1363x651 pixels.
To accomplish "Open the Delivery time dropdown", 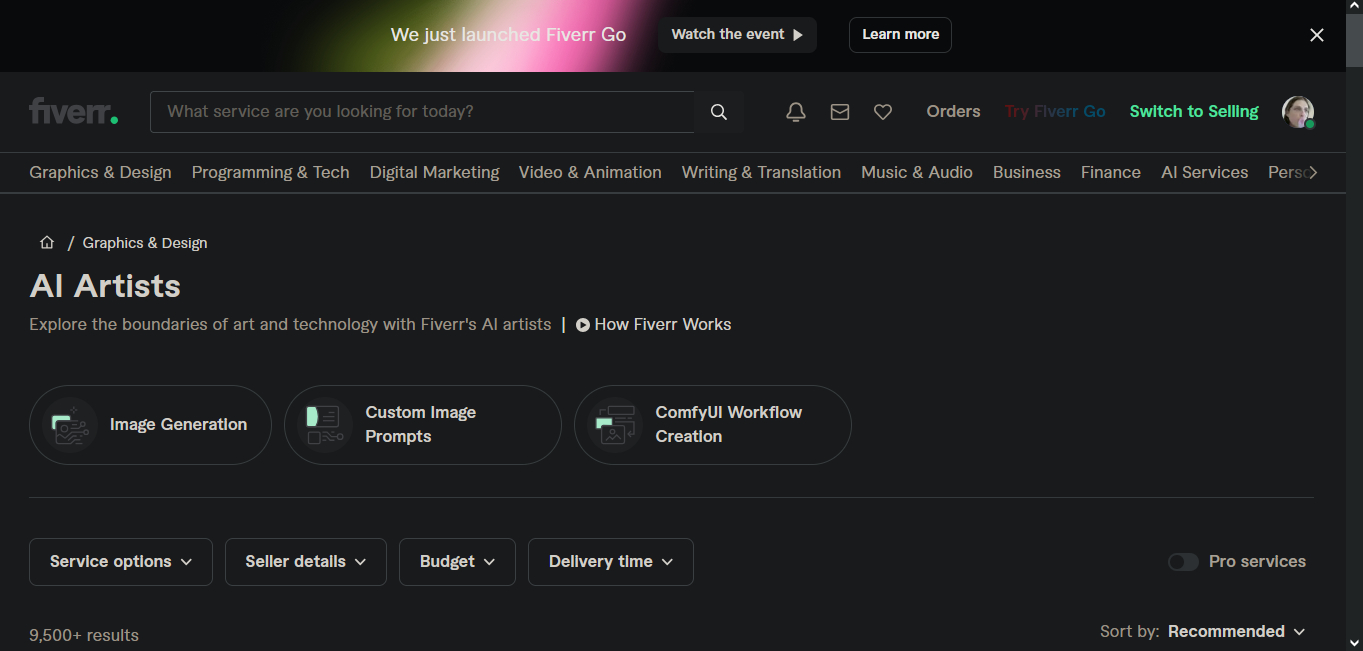I will tap(610, 562).
